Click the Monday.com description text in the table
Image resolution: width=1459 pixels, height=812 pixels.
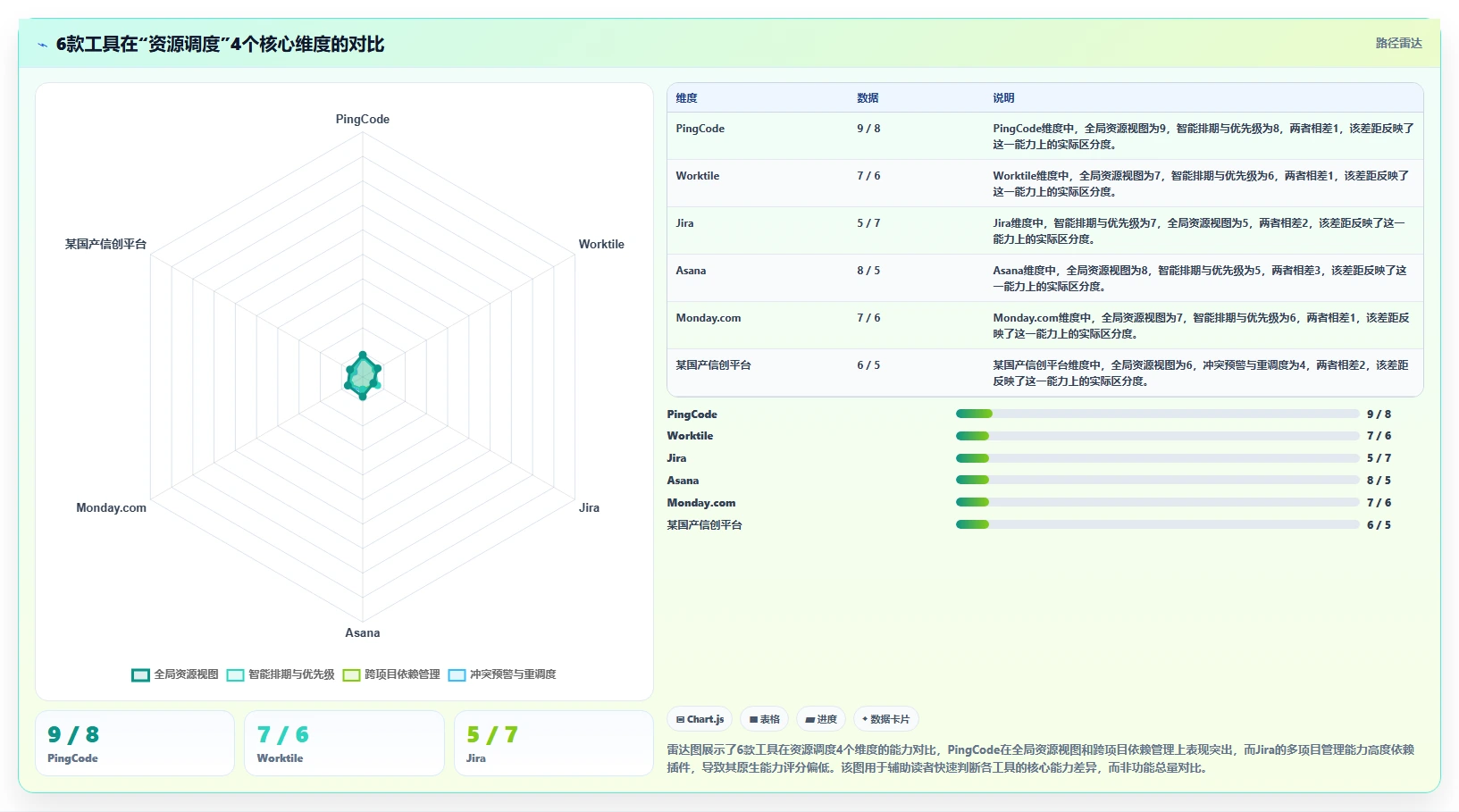(1201, 326)
